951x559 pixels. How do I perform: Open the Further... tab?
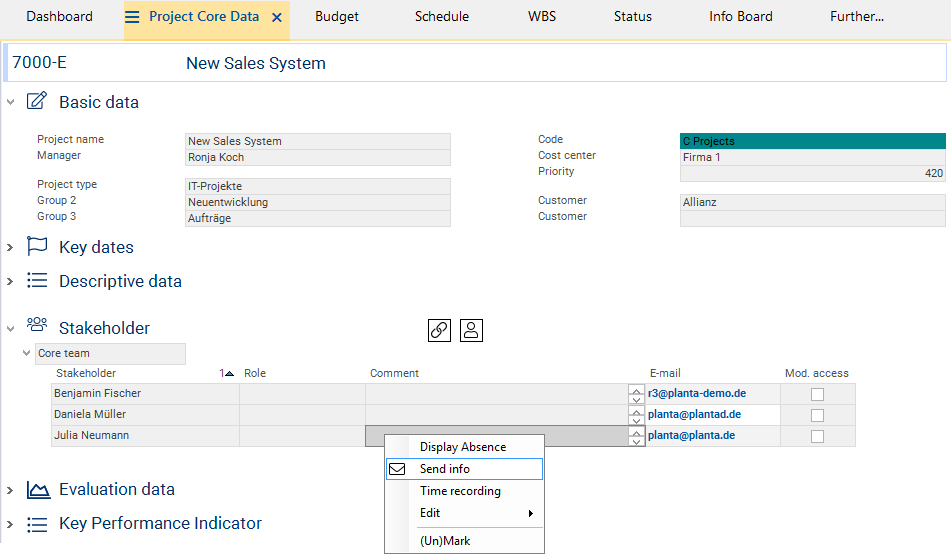click(x=856, y=17)
